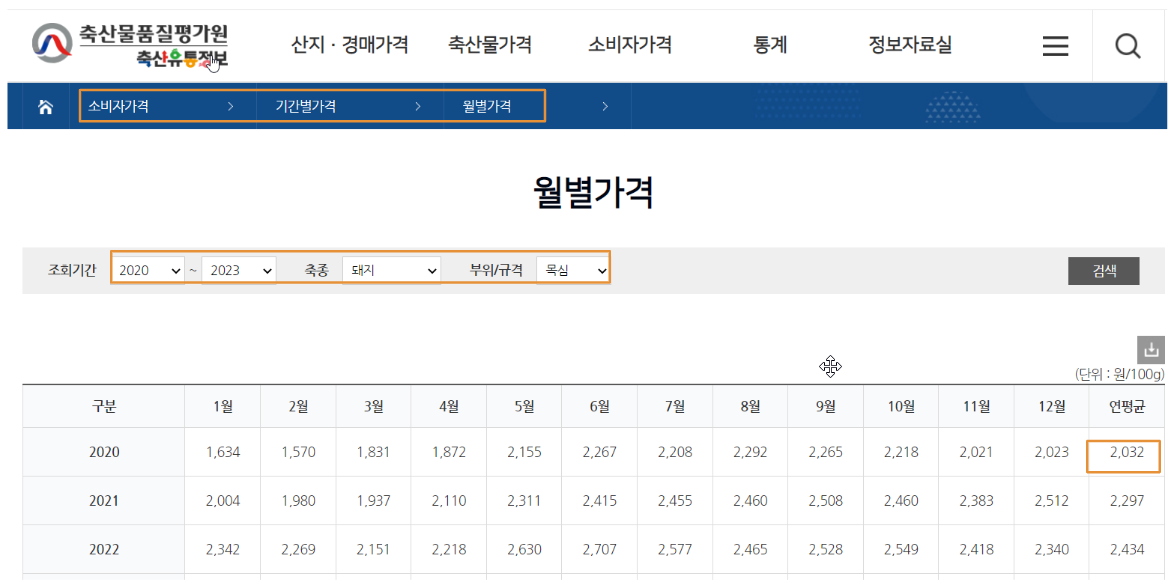The width and height of the screenshot is (1173, 588).
Task: Click the 2021 annual average 2,297
Action: [1127, 500]
